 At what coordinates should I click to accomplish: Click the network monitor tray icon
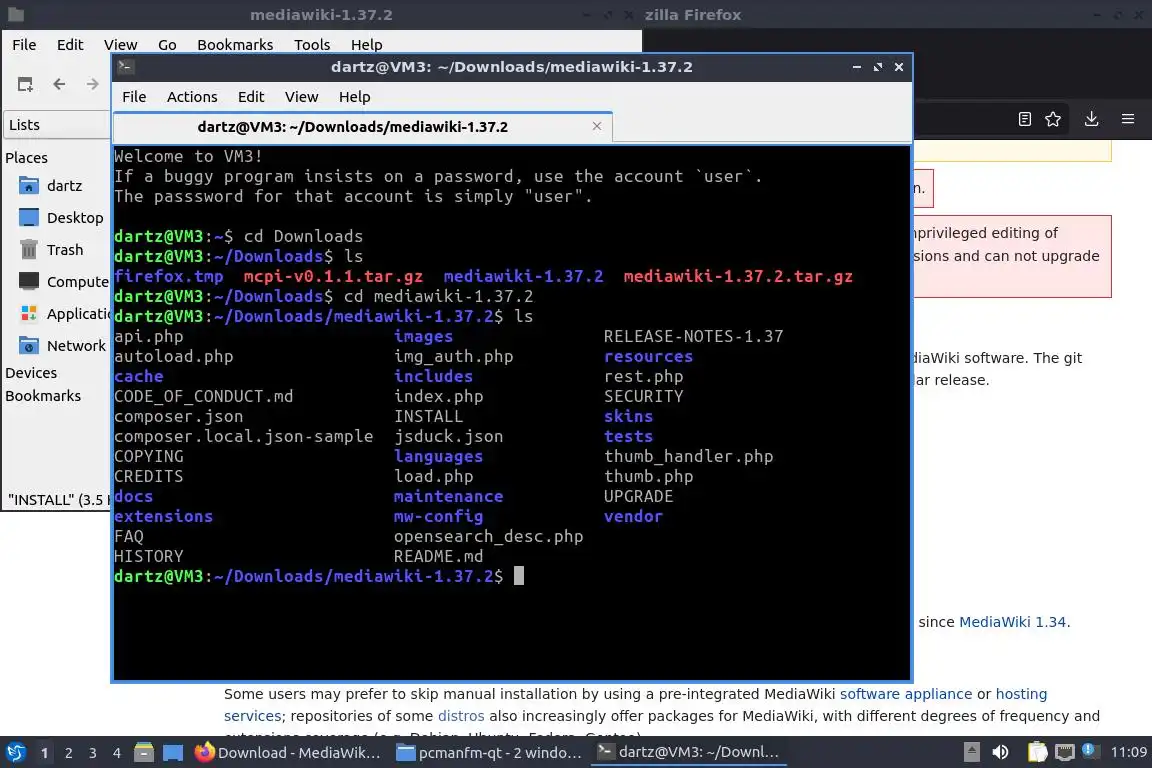point(1065,752)
